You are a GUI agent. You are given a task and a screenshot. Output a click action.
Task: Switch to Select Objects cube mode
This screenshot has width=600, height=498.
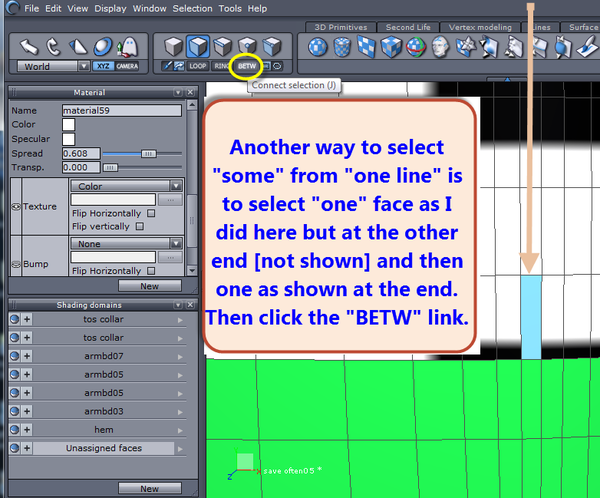tap(173, 46)
